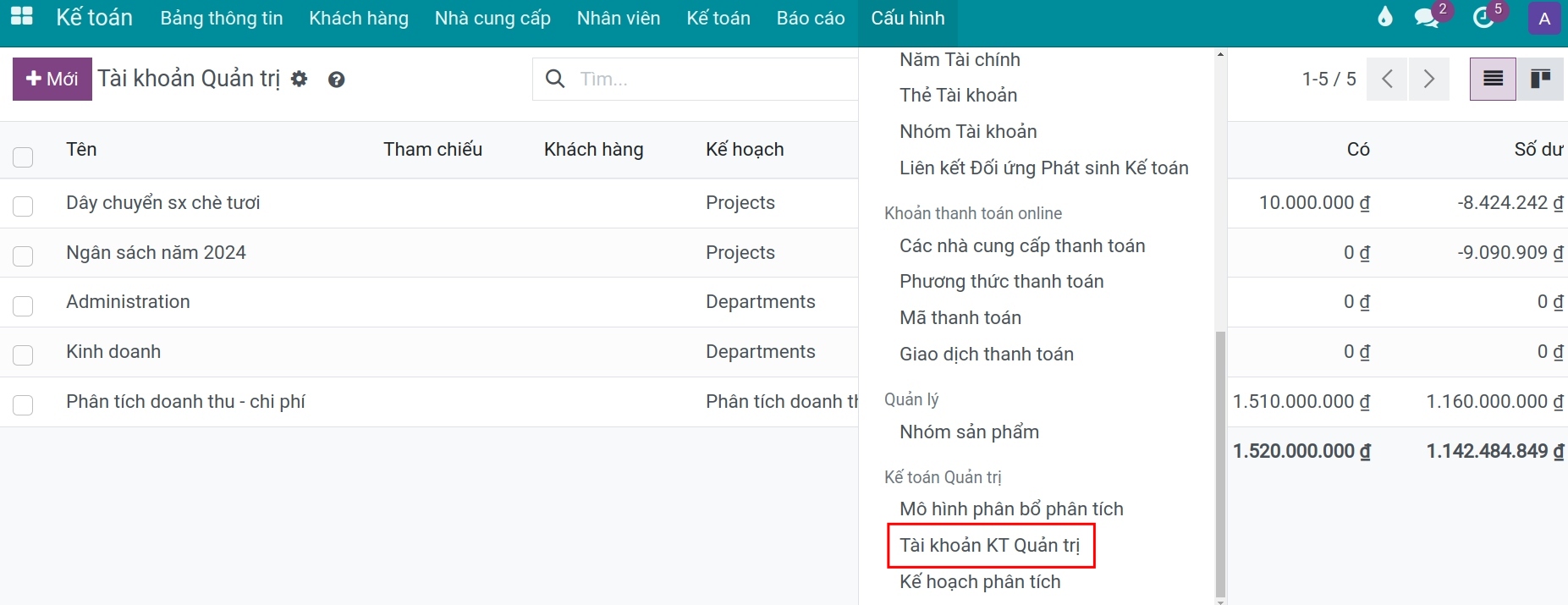
Task: Sort by the Có column header
Action: (1358, 149)
